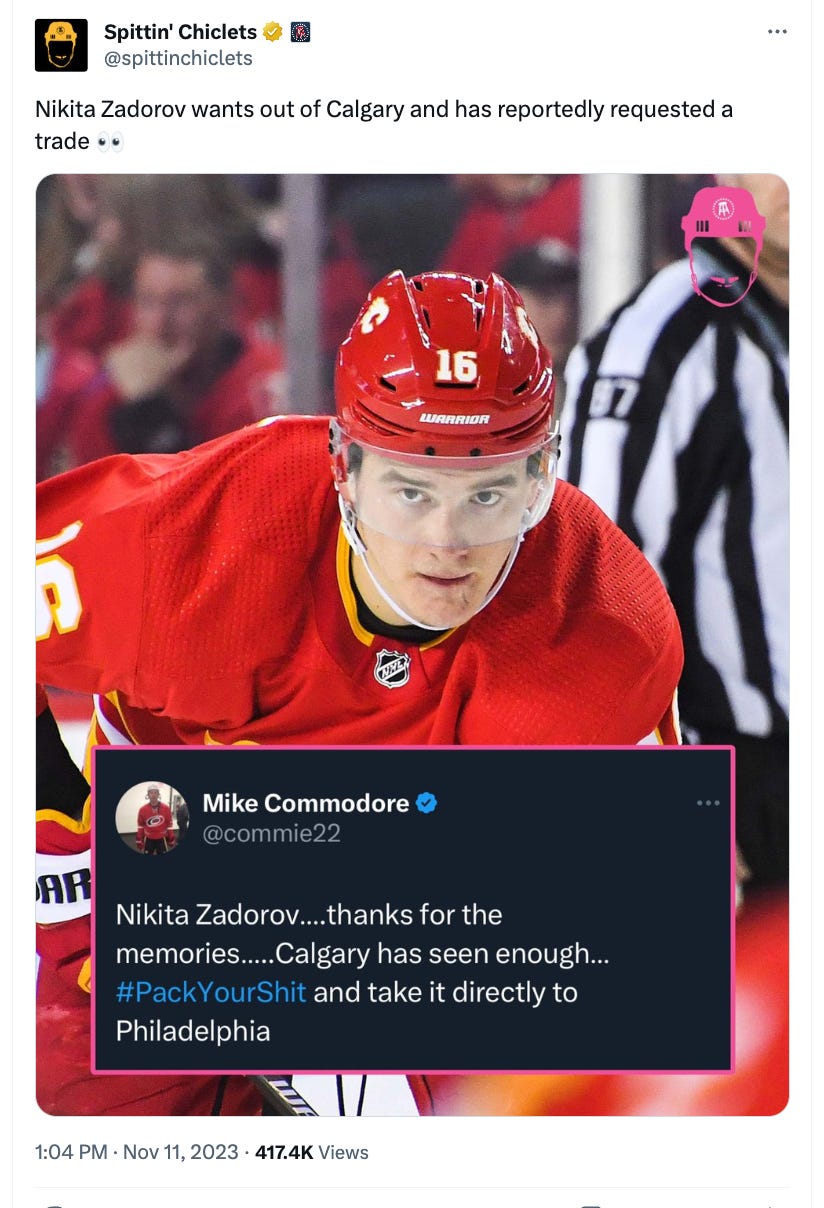Open the tweet's three-dot more options menu
824x1208 pixels.
tap(777, 32)
